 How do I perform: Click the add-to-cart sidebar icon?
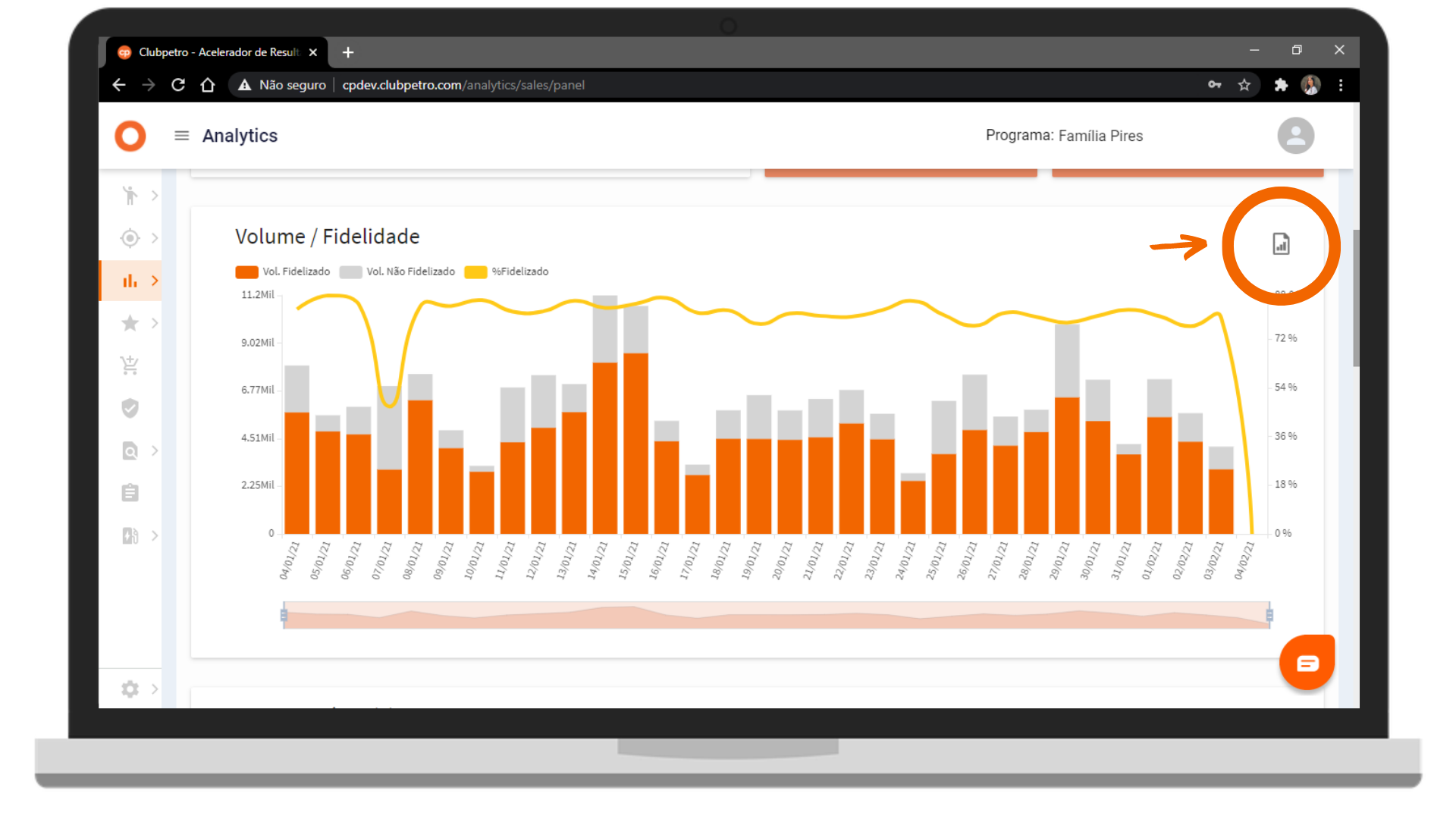(130, 366)
